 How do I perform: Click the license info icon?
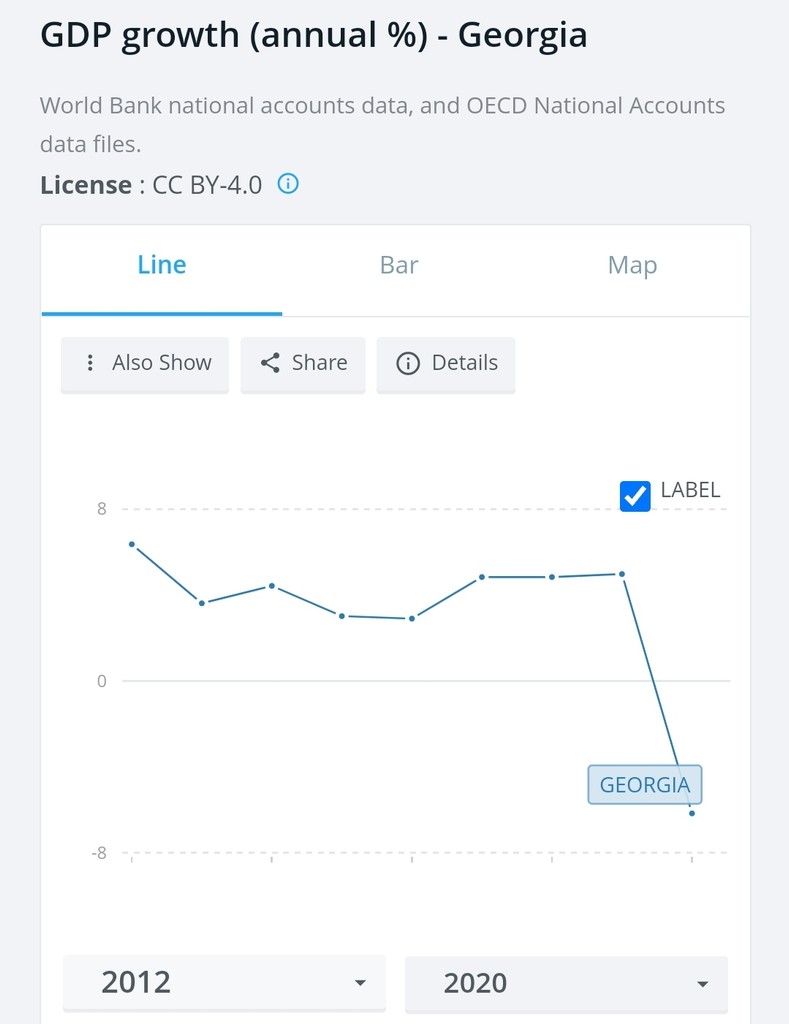[x=288, y=184]
